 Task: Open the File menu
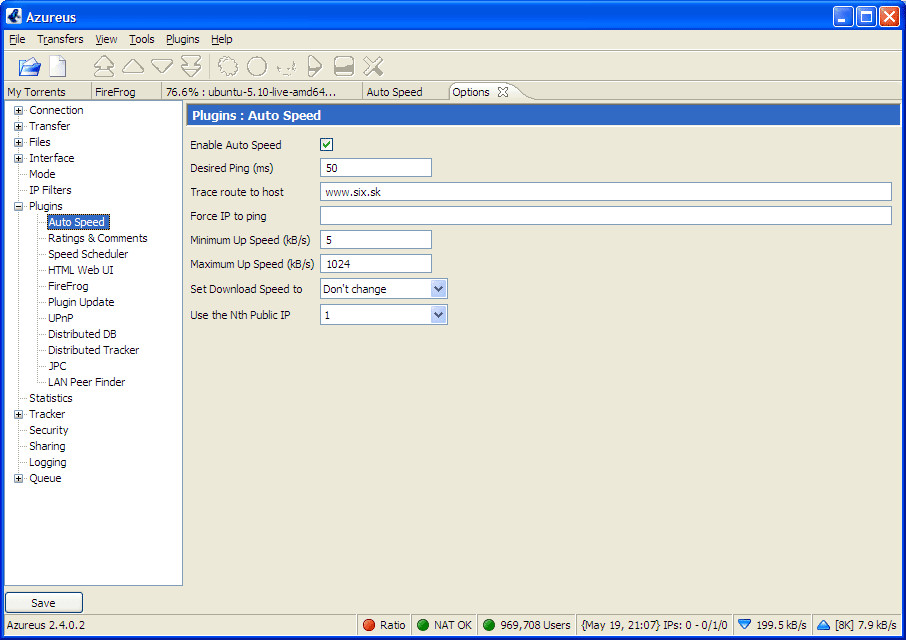point(17,39)
